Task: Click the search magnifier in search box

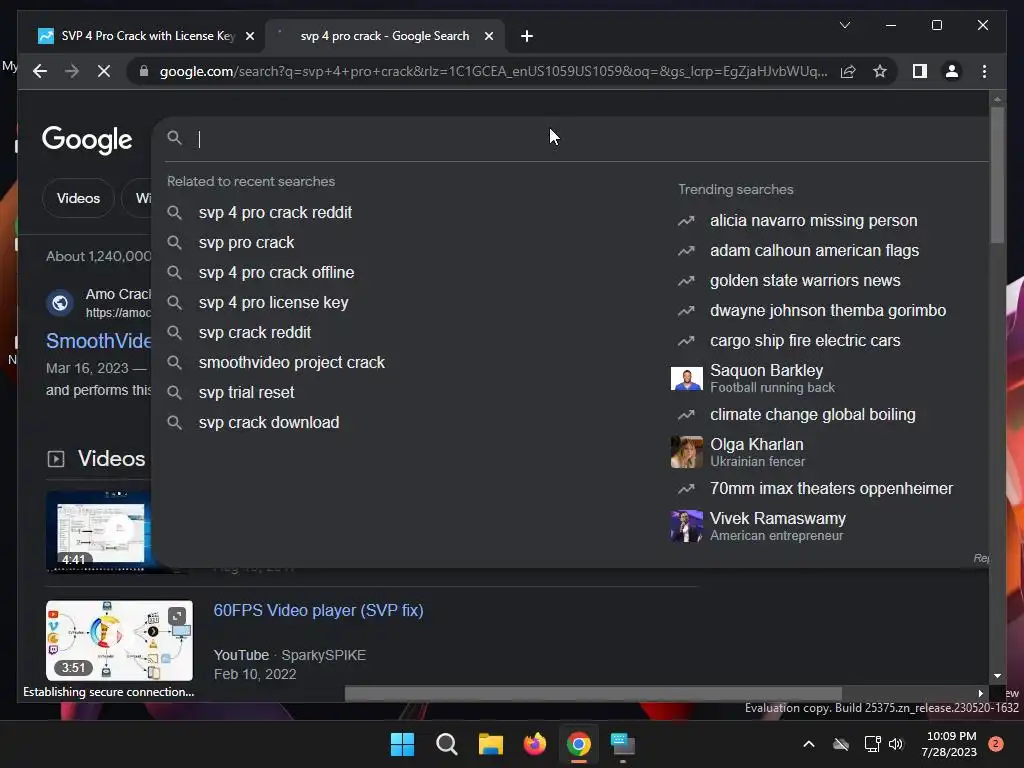Action: tap(174, 138)
